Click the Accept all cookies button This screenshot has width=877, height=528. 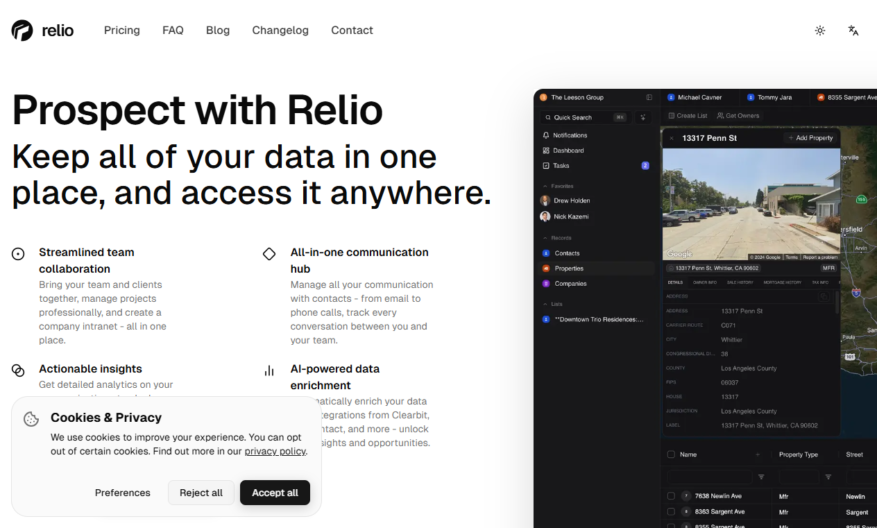(275, 493)
